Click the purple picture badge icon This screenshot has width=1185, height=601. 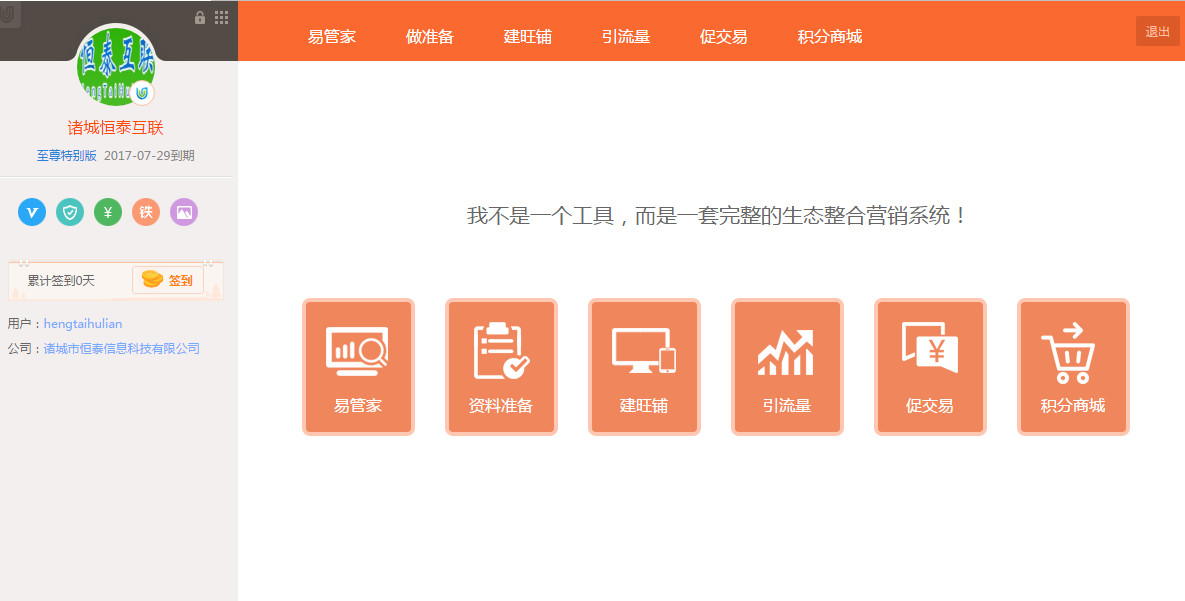tap(184, 212)
